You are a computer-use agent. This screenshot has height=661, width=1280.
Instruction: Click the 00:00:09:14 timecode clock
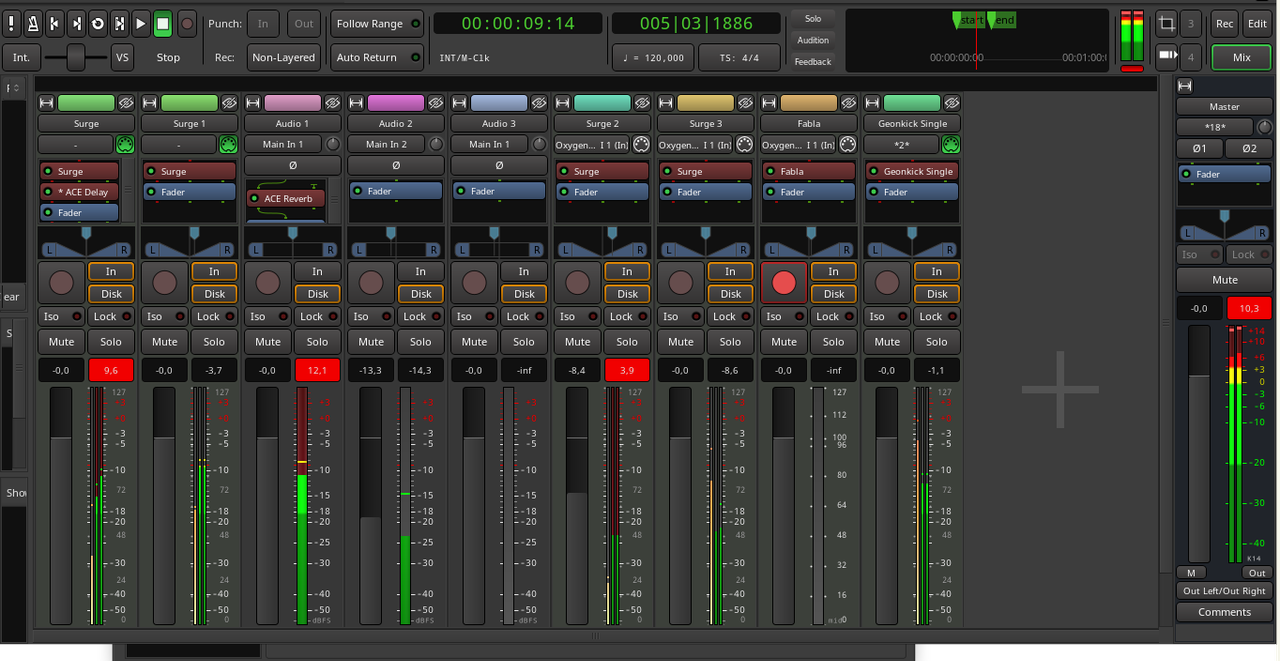tap(518, 23)
